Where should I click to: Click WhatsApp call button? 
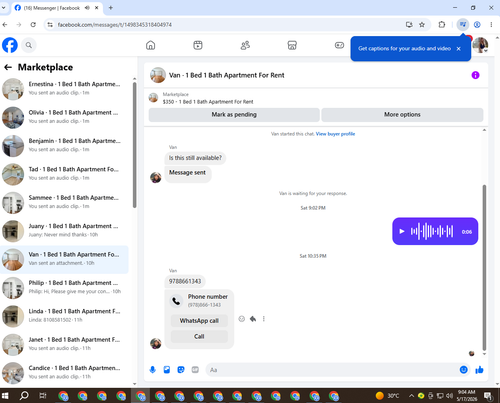click(x=199, y=321)
